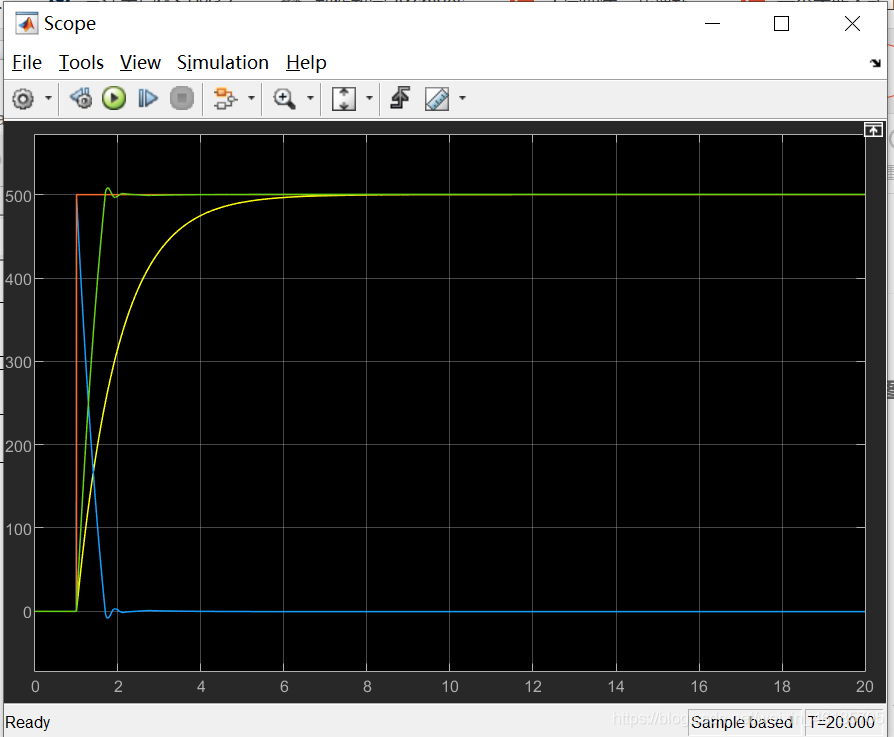Close the Scope window
The height and width of the screenshot is (737, 894).
(852, 23)
